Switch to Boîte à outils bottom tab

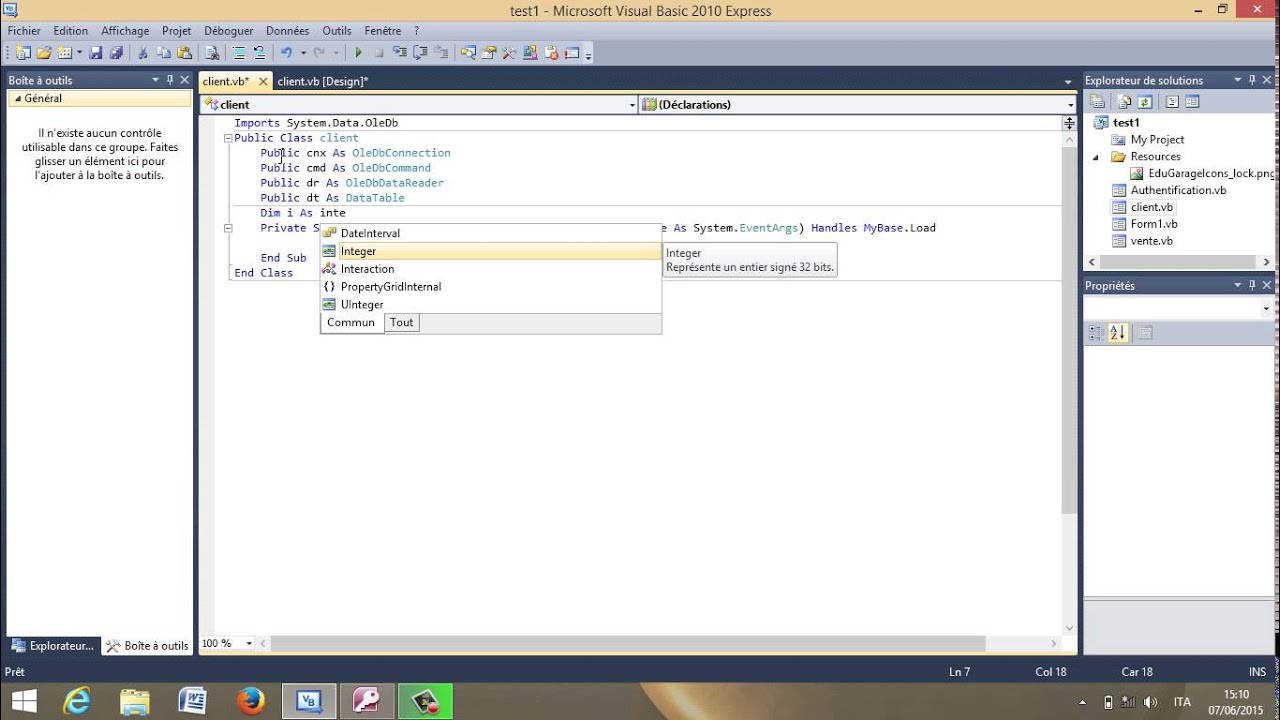pyautogui.click(x=147, y=646)
